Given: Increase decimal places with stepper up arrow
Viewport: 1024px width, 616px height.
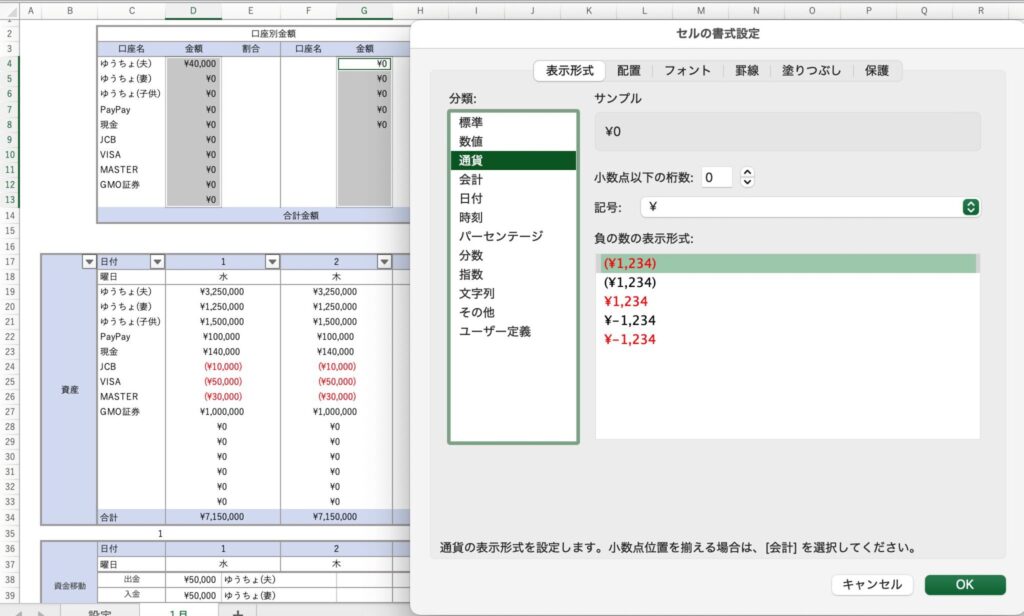Looking at the screenshot, I should click(x=747, y=172).
